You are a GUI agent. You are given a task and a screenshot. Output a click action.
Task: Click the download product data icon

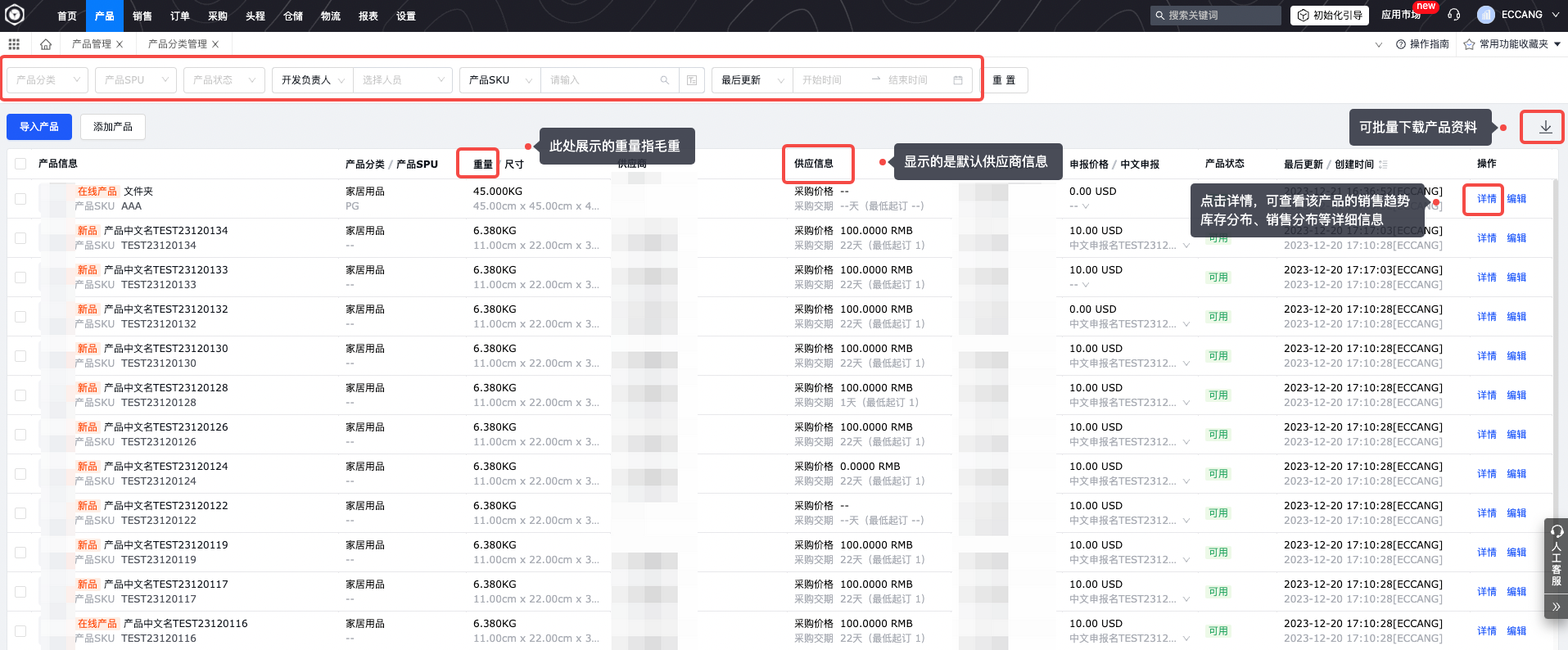1545,127
